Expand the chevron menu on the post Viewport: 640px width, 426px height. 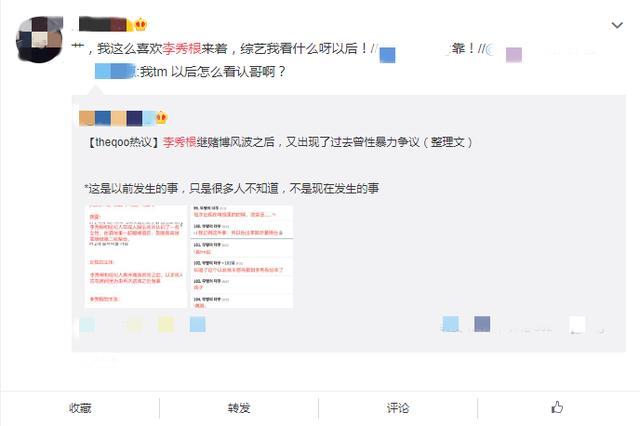(x=617, y=25)
